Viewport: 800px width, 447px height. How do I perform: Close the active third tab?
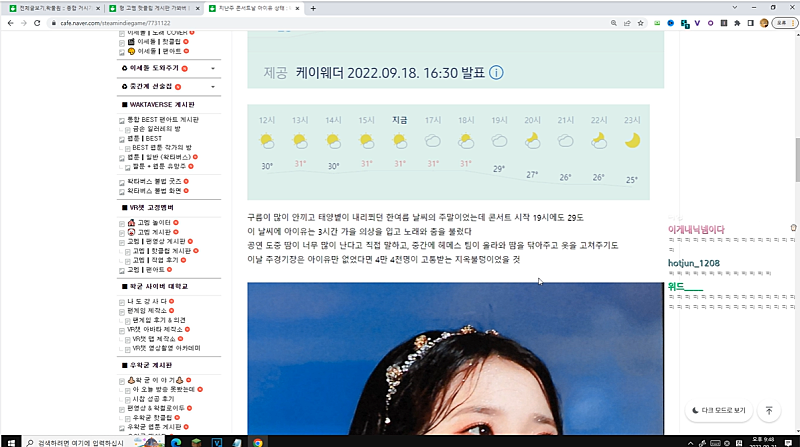tap(297, 8)
